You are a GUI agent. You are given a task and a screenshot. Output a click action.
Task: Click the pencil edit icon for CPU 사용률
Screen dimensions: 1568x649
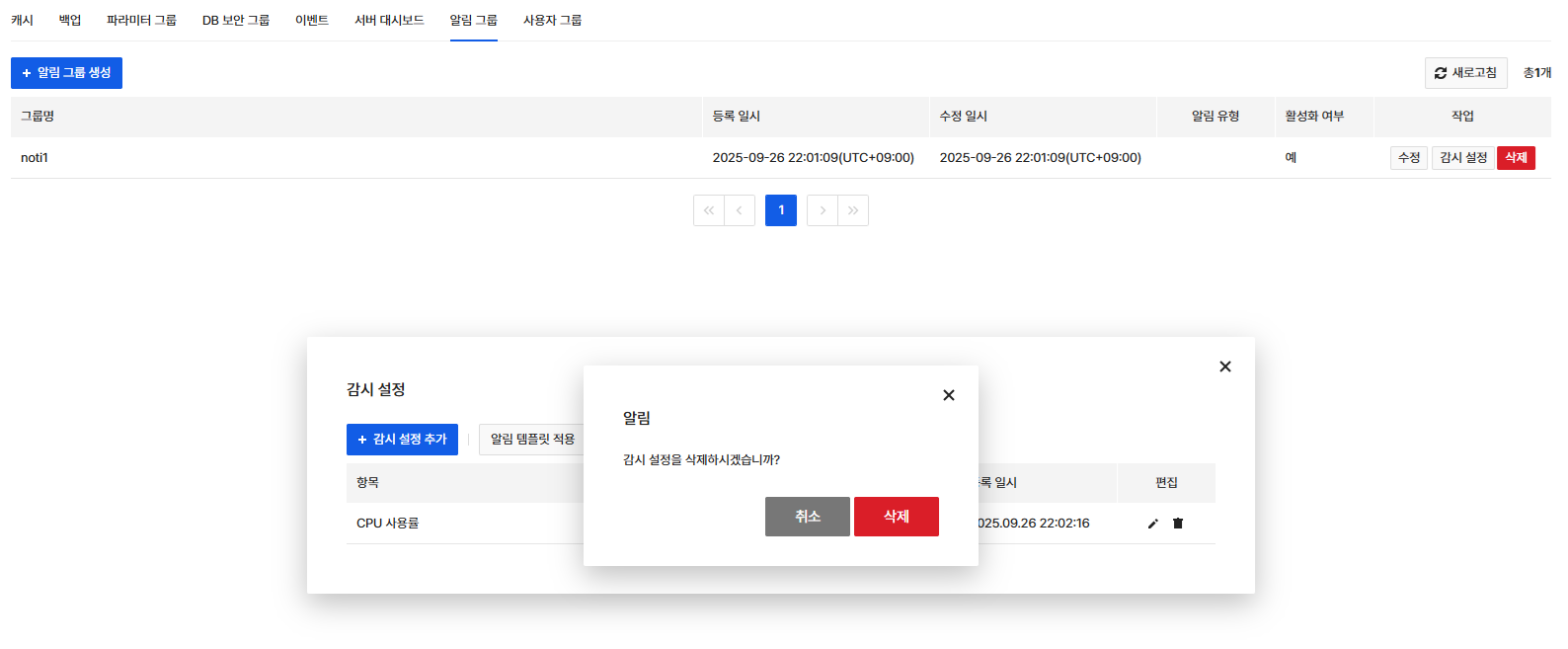(x=1152, y=524)
